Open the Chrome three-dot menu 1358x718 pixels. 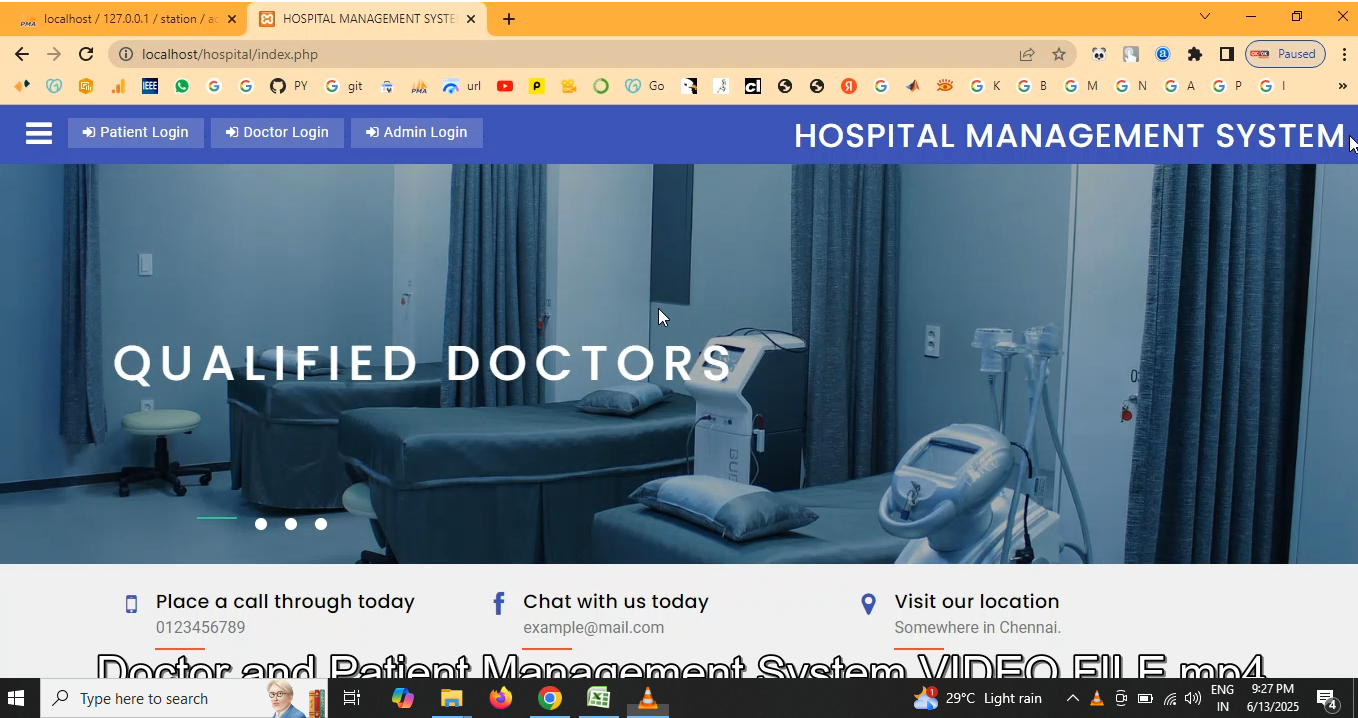tap(1344, 54)
